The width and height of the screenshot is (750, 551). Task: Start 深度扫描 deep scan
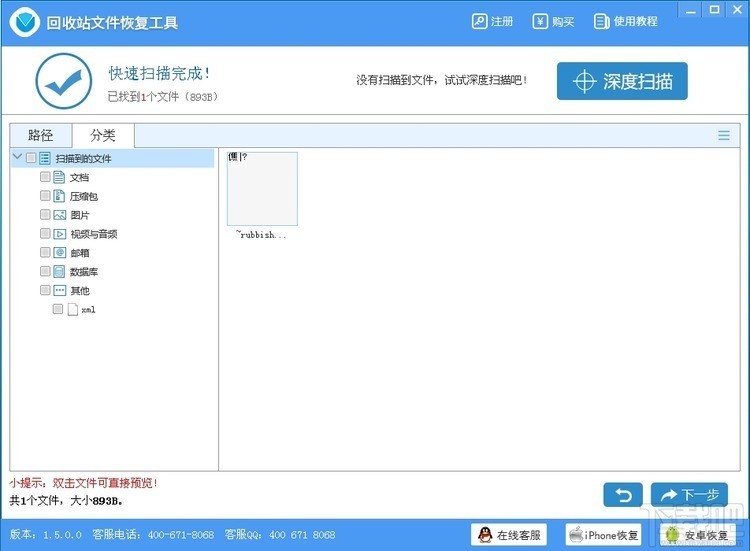pos(622,81)
